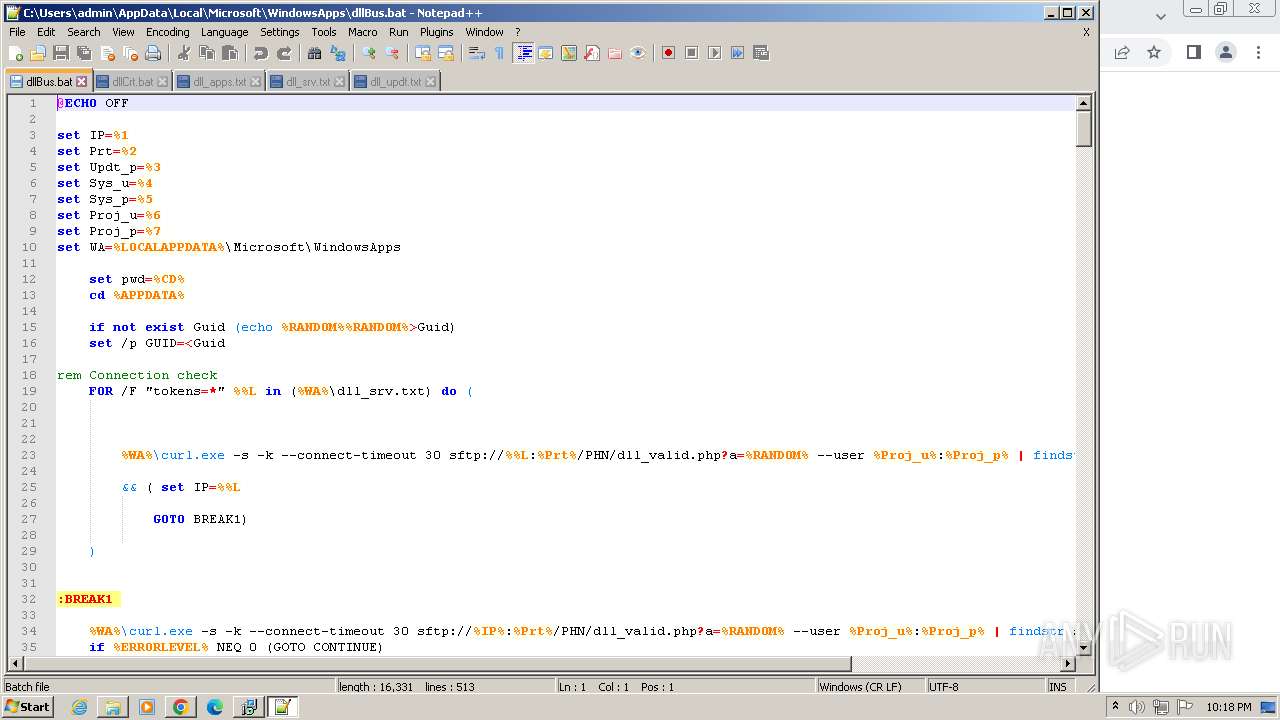Run macro multiple times icon
The height and width of the screenshot is (720, 1280).
click(737, 53)
